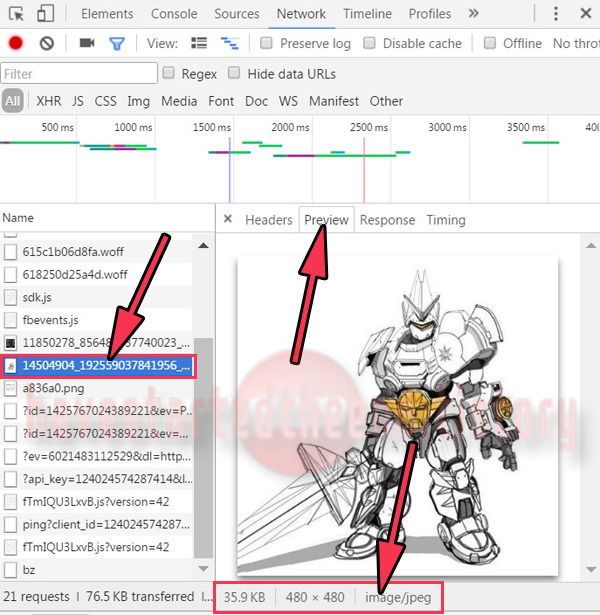The width and height of the screenshot is (600, 615).
Task: Click the robot image preview
Action: (397, 416)
